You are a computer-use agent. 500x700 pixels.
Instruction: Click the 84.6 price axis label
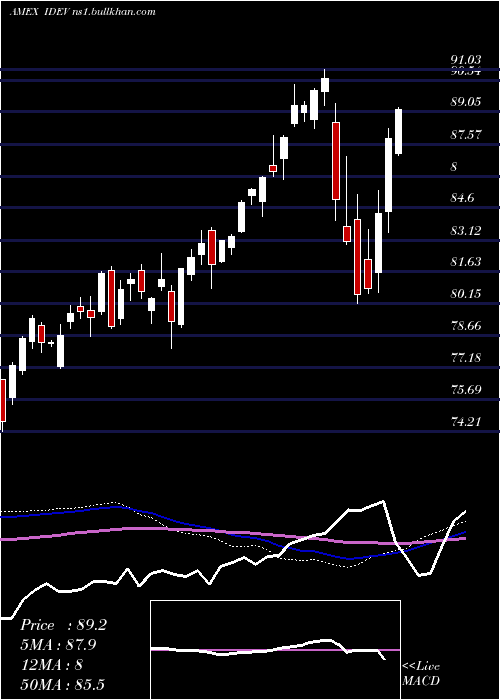[462, 198]
